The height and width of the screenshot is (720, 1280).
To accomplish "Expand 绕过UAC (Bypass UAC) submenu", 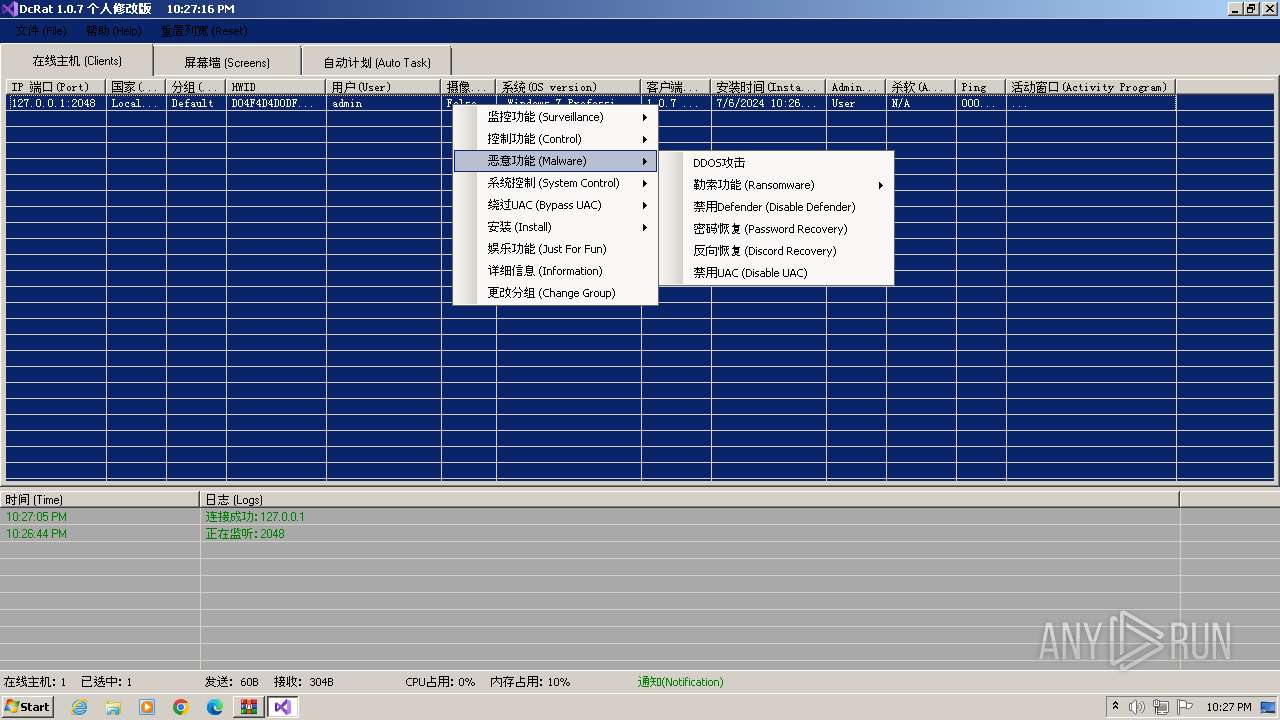I will coord(556,205).
